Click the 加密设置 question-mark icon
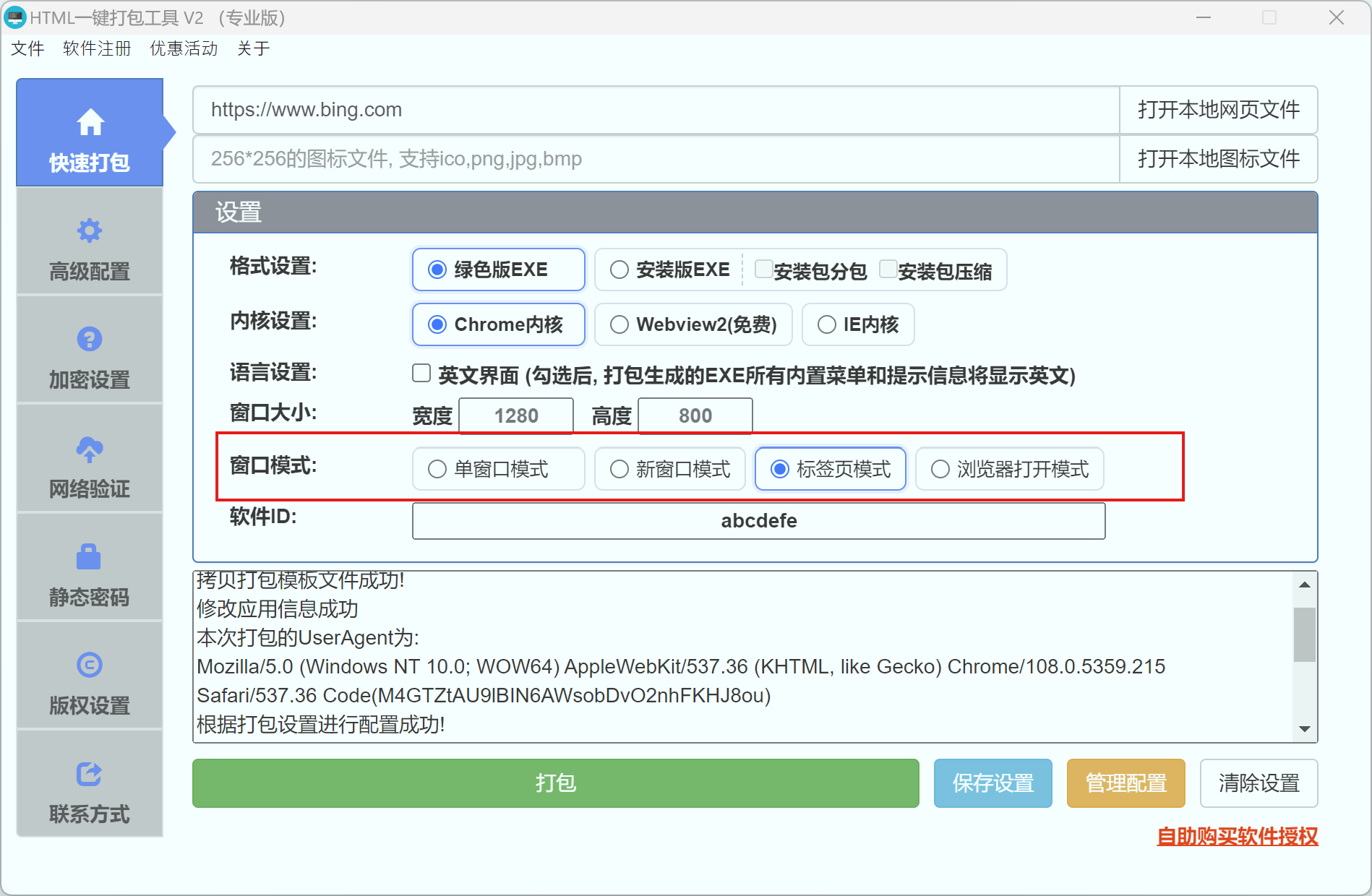1372x896 pixels. 90,339
